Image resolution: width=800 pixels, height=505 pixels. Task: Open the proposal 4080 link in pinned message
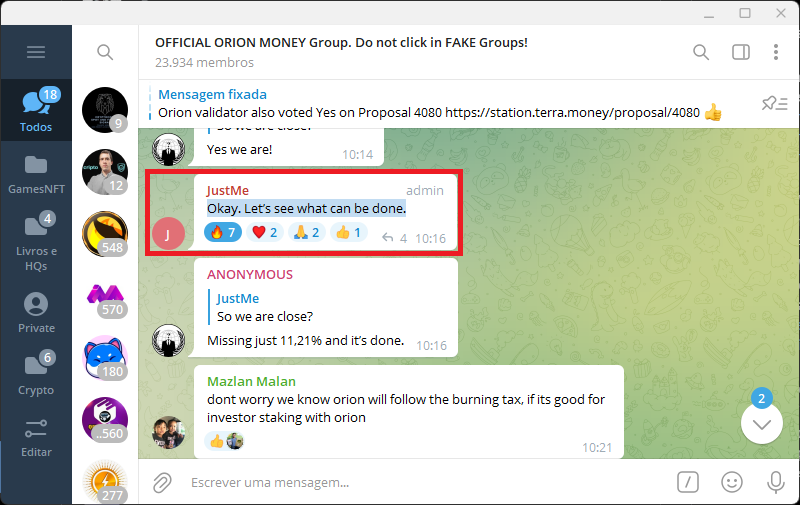coord(572,113)
